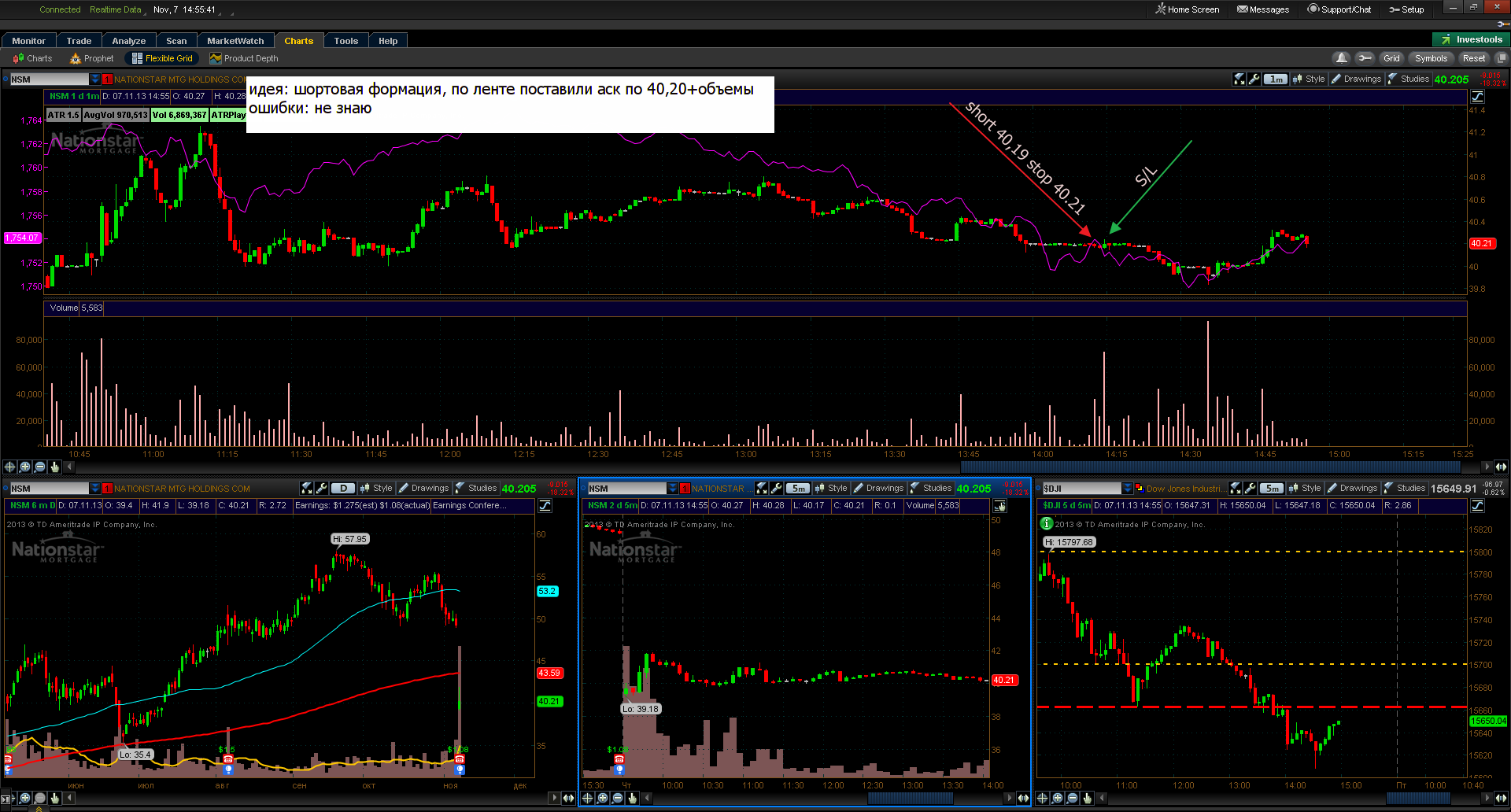This screenshot has width=1511, height=812.
Task: Open Style menu in top NSM 1m chart
Action: (1309, 79)
